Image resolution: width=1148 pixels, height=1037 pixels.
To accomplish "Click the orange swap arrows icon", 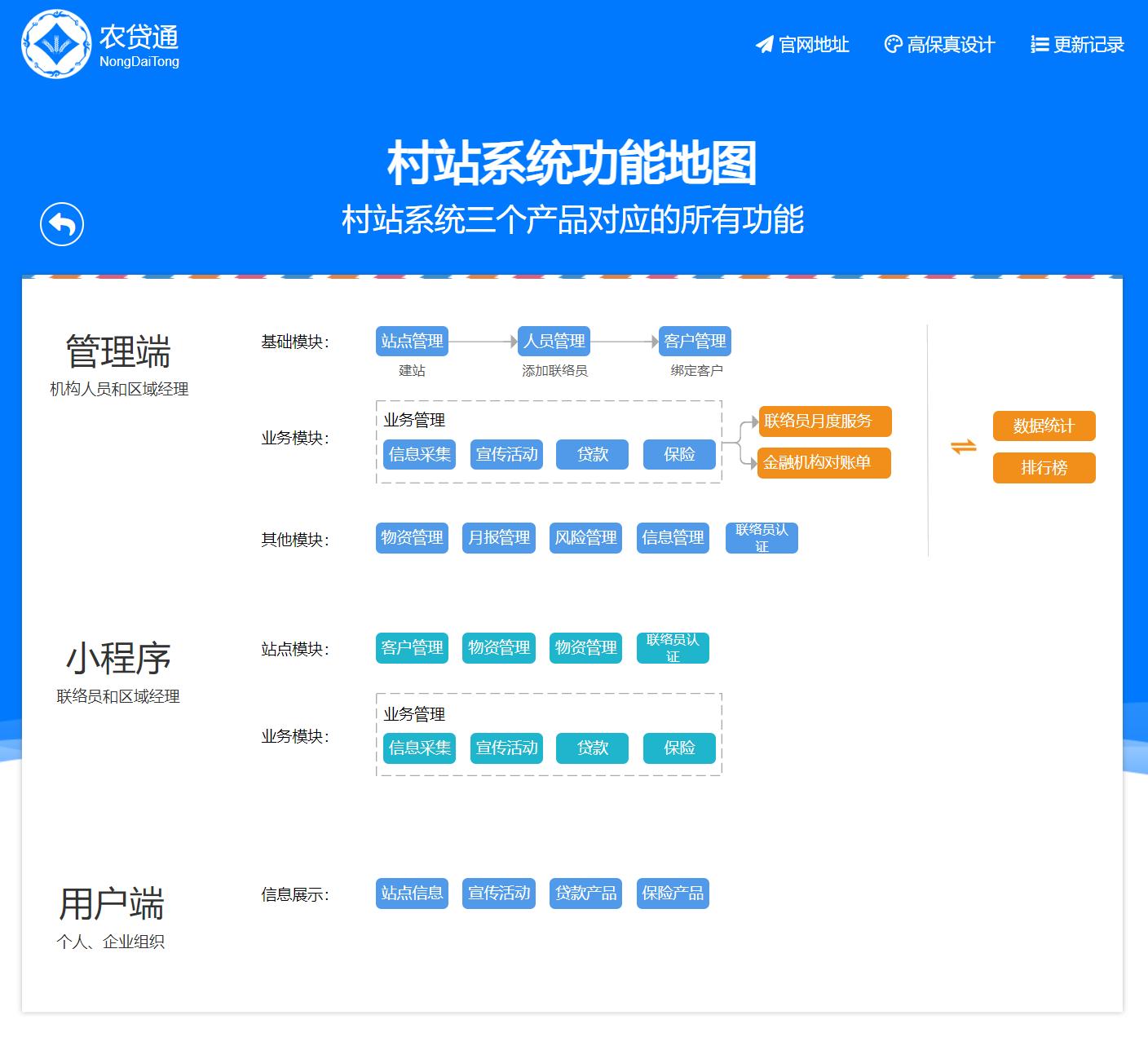I will tap(964, 447).
